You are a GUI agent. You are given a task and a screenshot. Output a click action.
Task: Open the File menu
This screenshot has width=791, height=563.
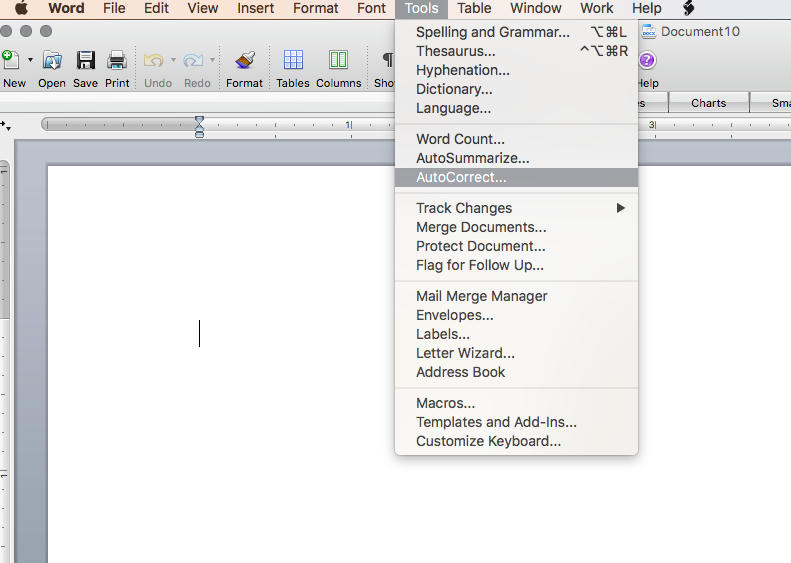point(114,8)
